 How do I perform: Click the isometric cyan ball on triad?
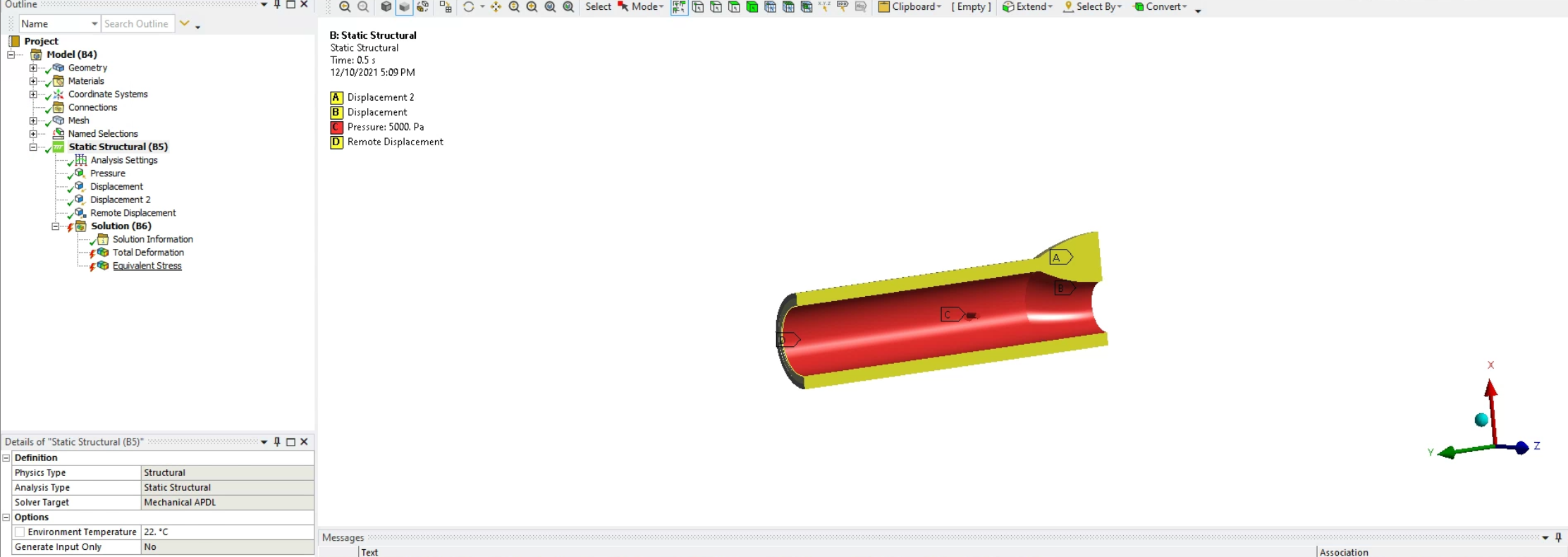[1481, 420]
